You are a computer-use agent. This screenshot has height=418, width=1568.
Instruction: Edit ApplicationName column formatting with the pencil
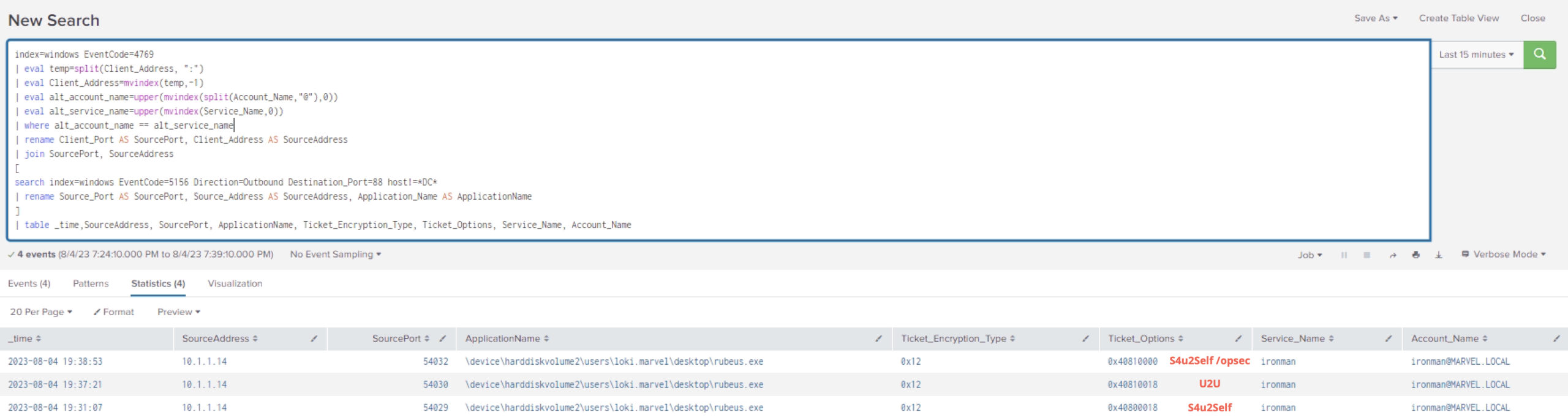879,338
